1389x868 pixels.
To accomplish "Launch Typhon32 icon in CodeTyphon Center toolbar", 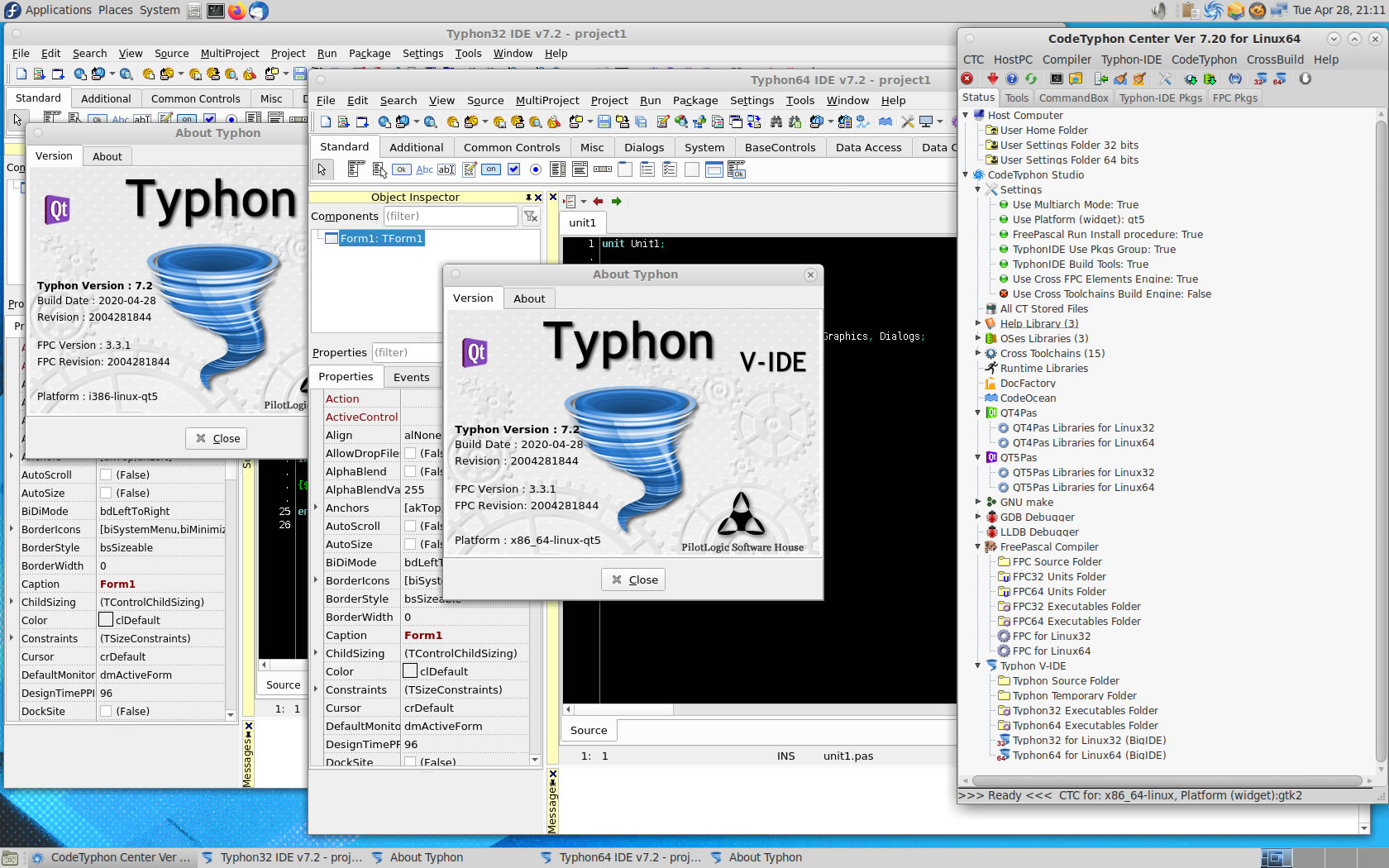I will tap(1259, 79).
